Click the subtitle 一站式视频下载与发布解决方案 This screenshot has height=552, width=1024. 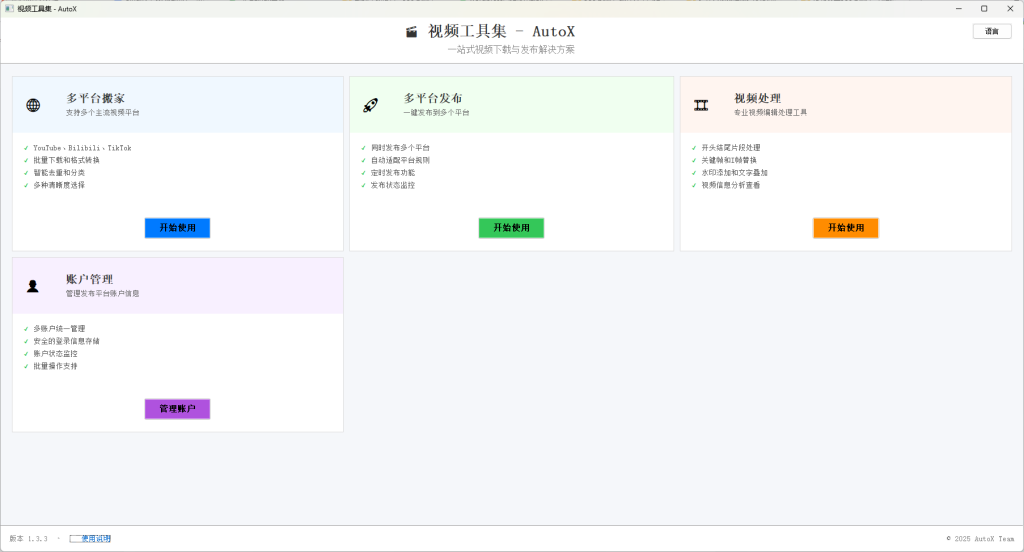point(511,50)
